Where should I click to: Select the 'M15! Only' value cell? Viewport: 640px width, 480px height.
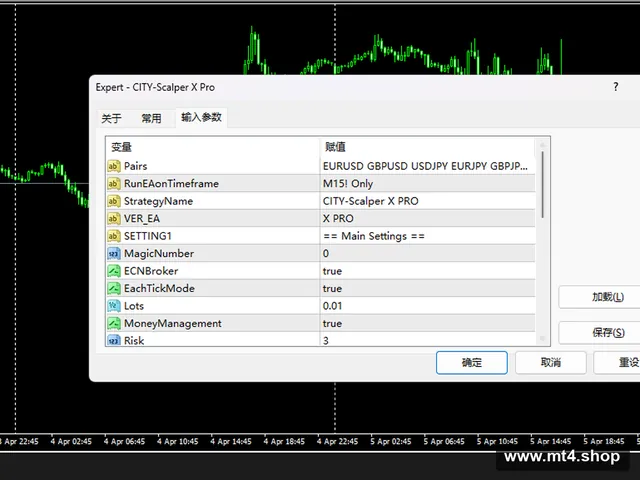pyautogui.click(x=427, y=184)
